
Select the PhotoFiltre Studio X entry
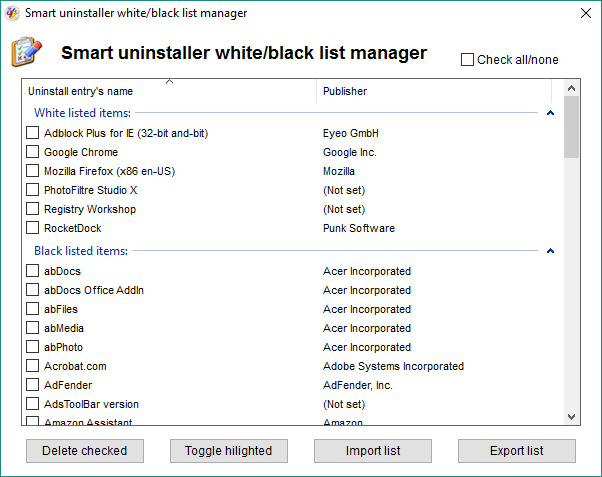coord(91,190)
